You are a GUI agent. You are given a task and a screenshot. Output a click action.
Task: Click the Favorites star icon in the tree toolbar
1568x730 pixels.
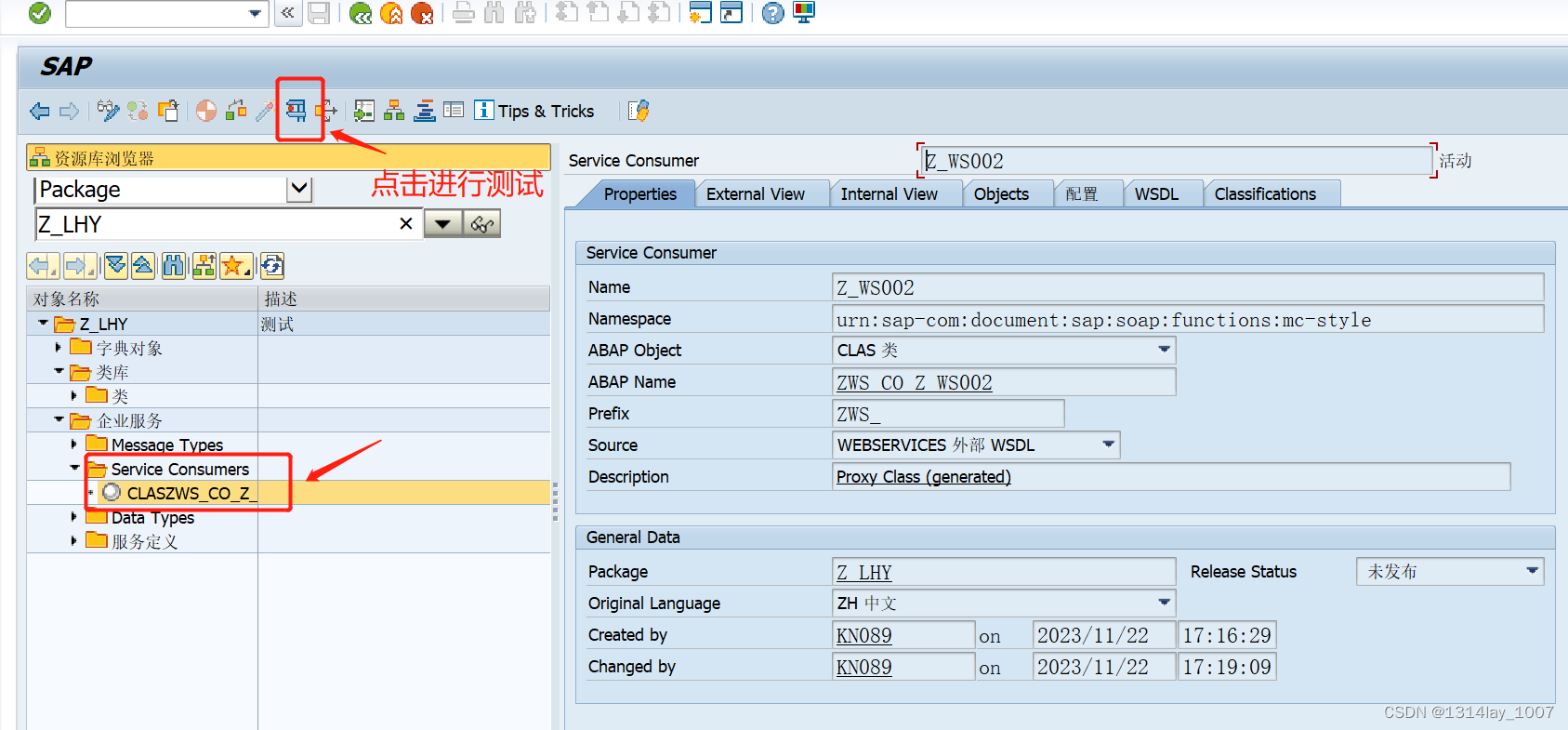[235, 266]
